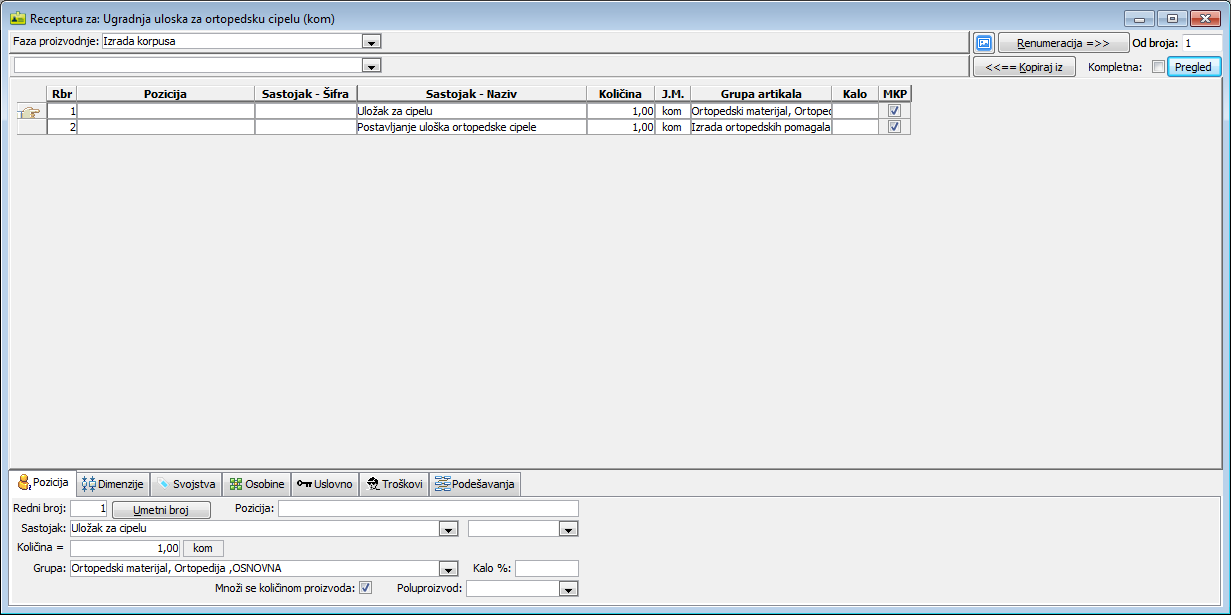Viewport: 1231px width, 615px height.
Task: Click the pointing hand row indicator
Action: 31,112
